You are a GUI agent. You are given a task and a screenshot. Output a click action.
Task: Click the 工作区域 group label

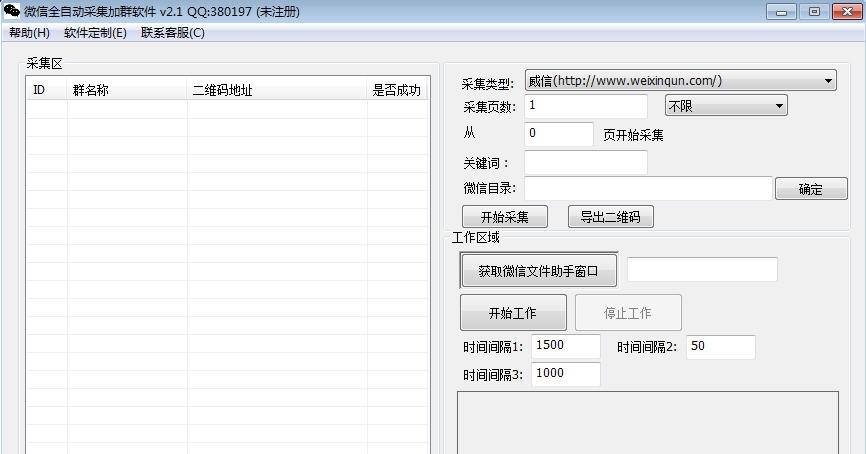click(x=476, y=237)
